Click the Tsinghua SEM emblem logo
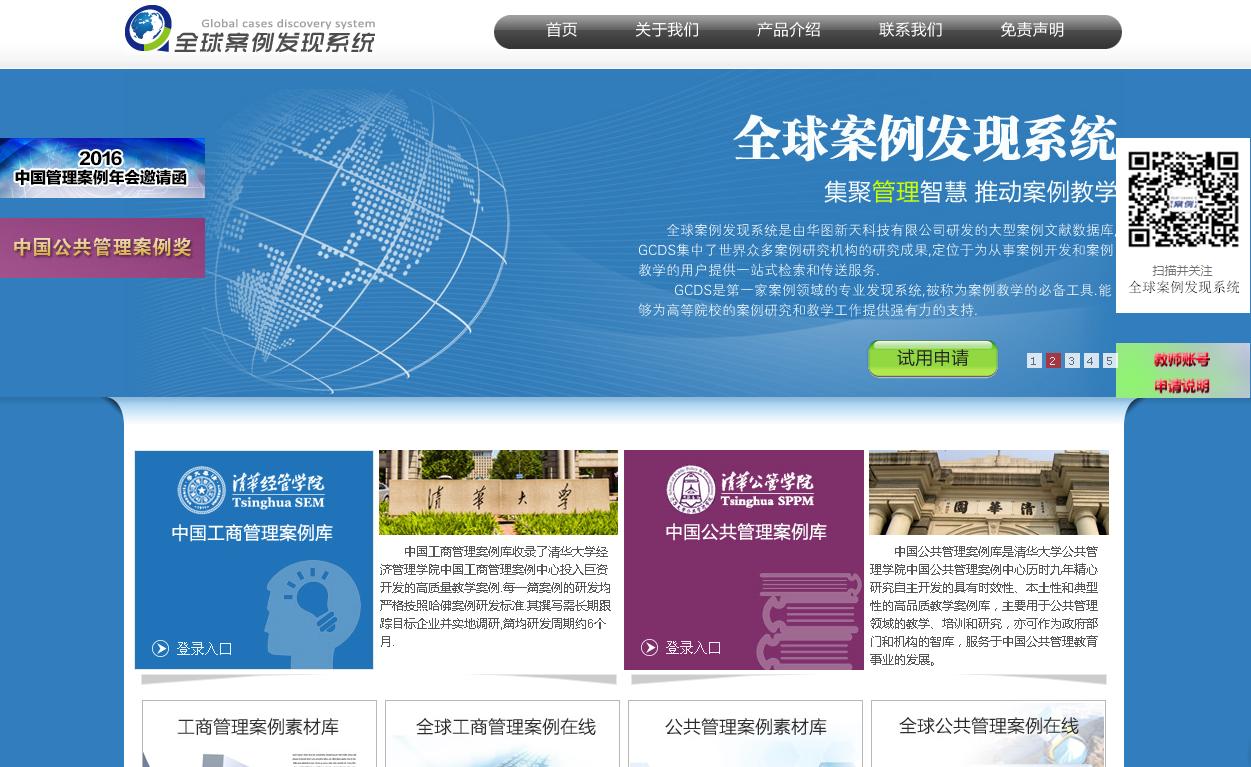Viewport: 1251px width, 767px height. point(202,491)
